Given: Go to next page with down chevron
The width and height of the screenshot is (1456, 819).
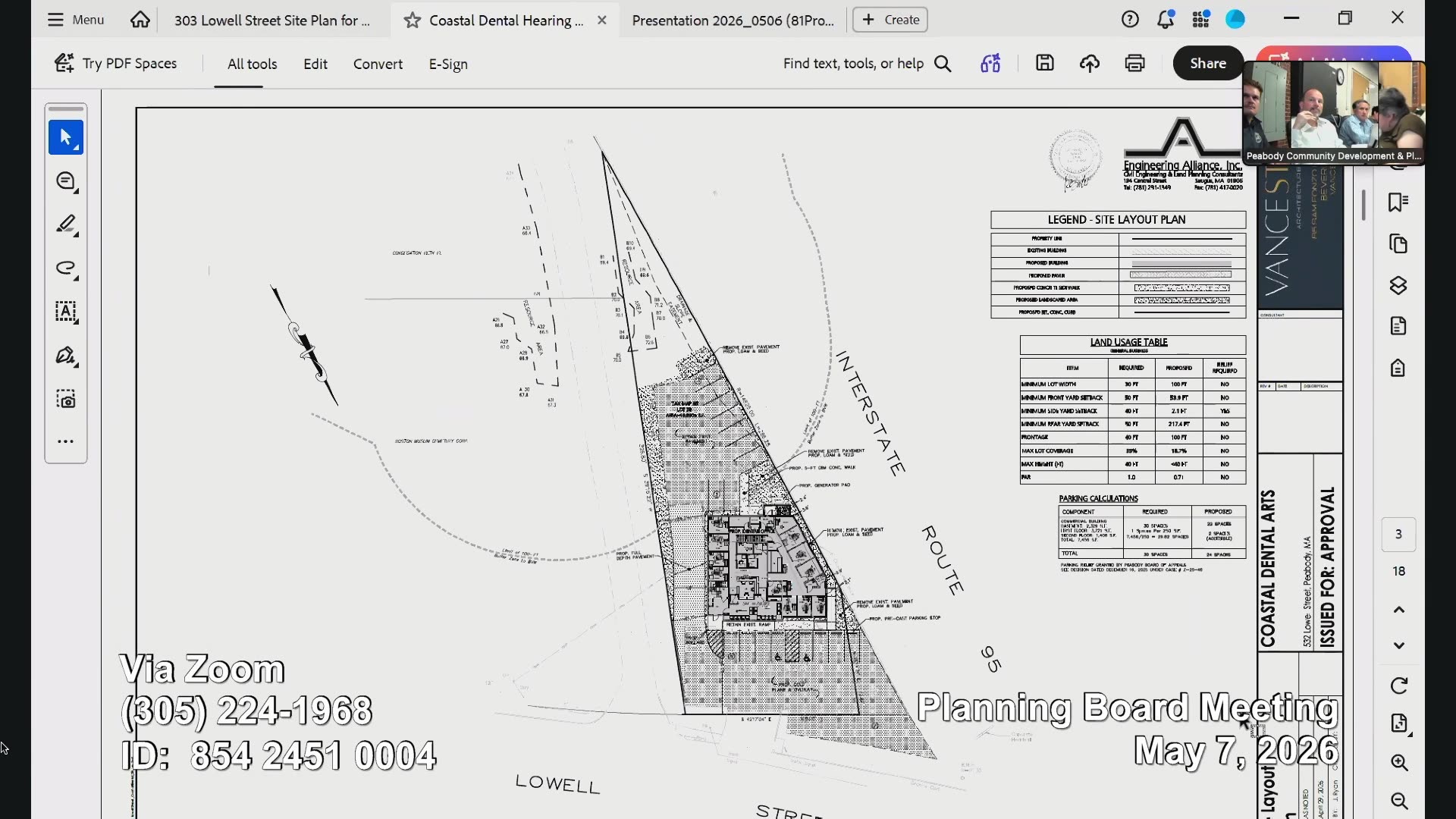Looking at the screenshot, I should click(1399, 645).
